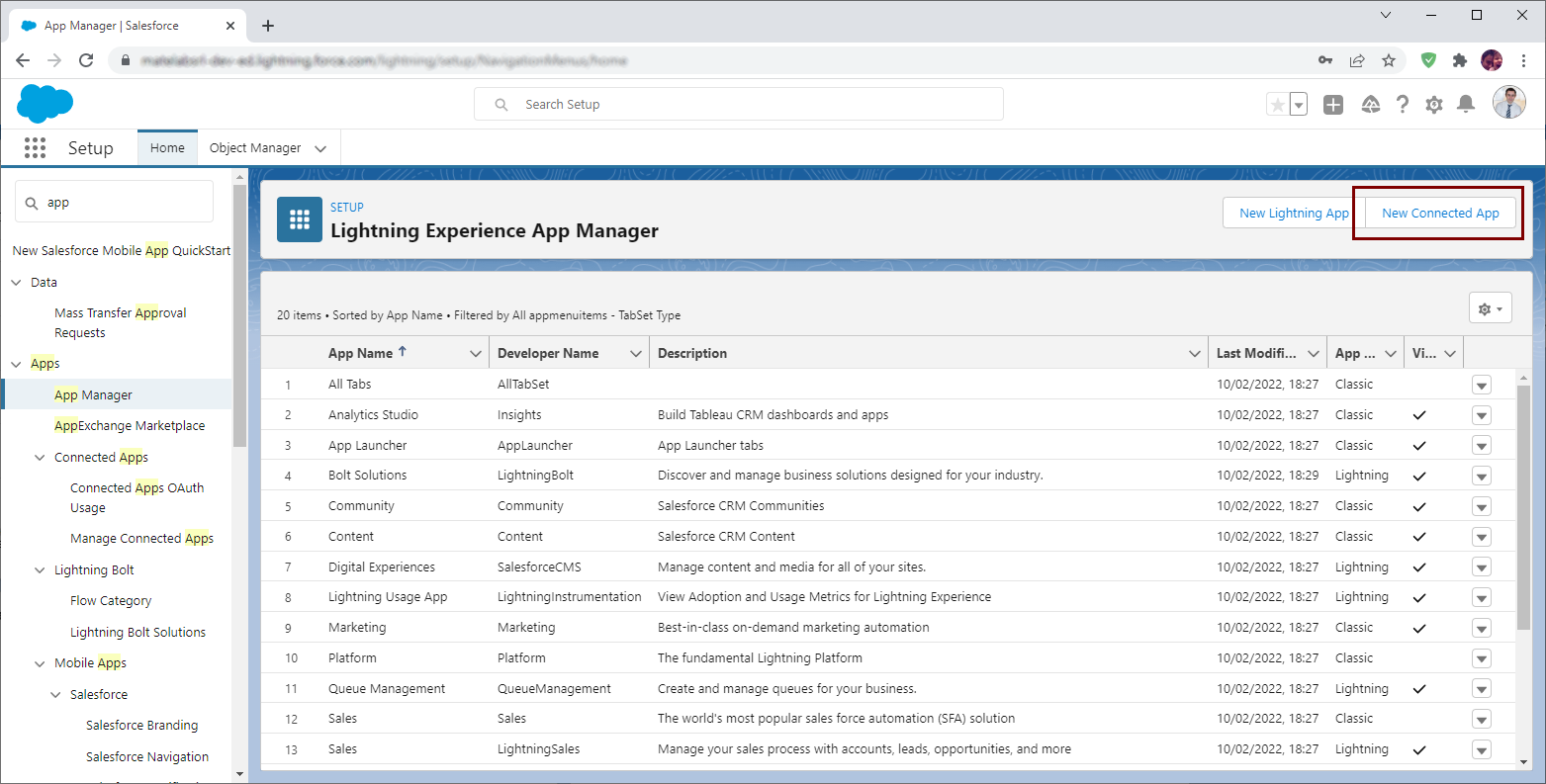
Task: Open Lightning Bolt Solutions item
Action: (x=138, y=633)
